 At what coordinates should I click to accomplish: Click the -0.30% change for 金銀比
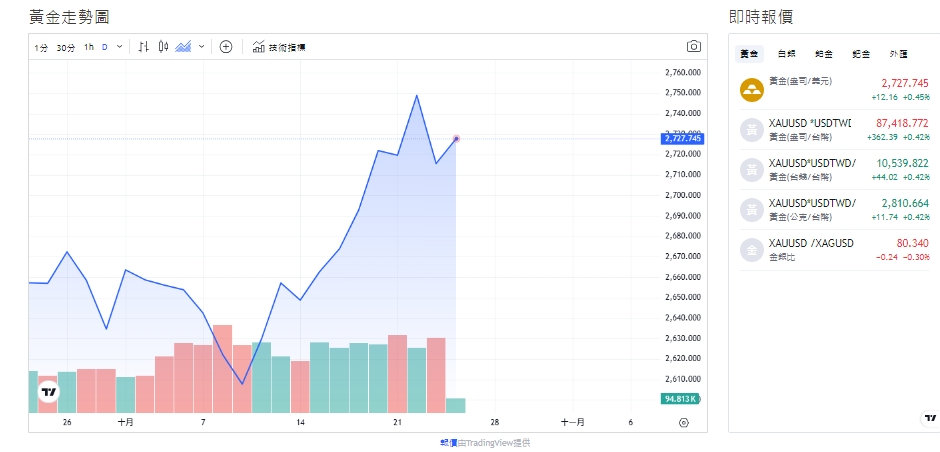point(917,257)
